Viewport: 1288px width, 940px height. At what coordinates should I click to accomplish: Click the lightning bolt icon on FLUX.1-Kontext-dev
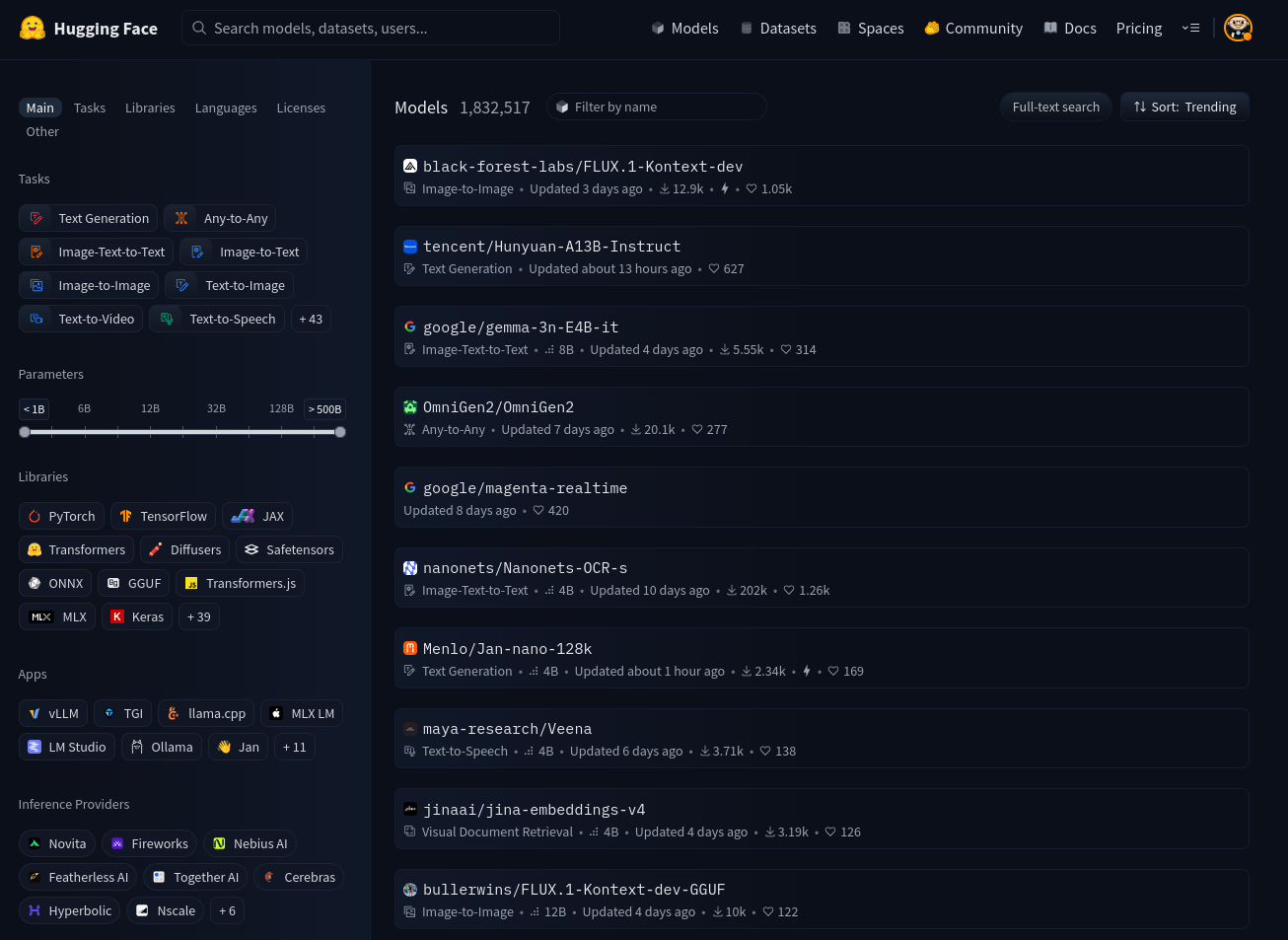(x=725, y=188)
